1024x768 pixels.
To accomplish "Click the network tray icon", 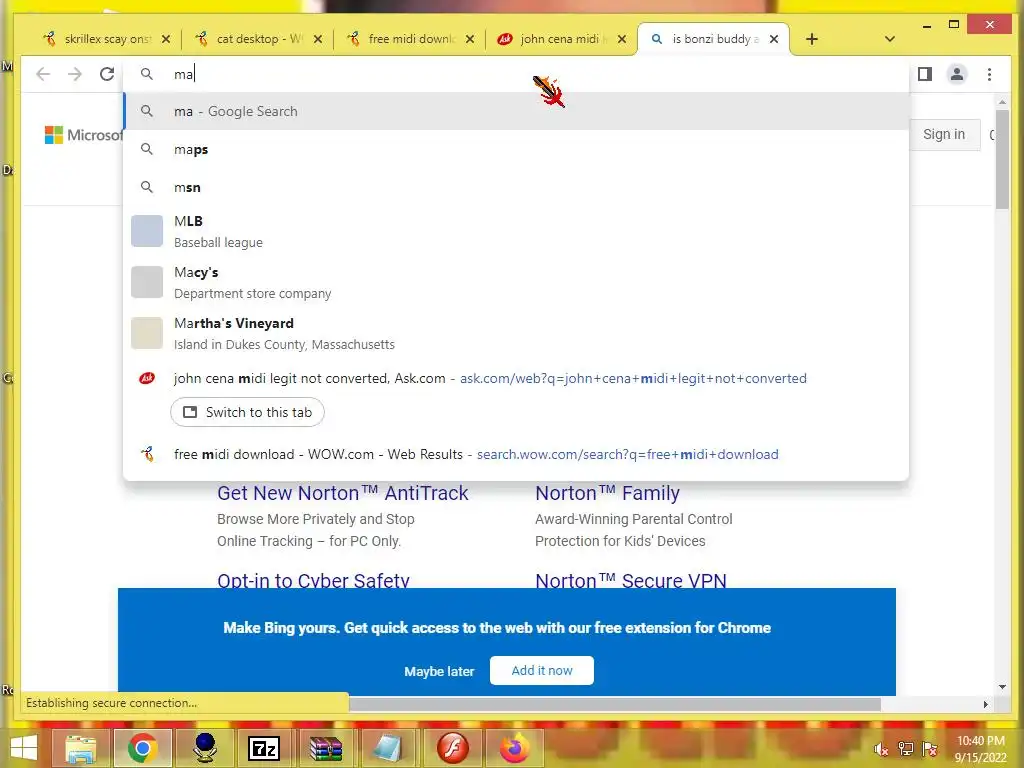I will tap(905, 749).
